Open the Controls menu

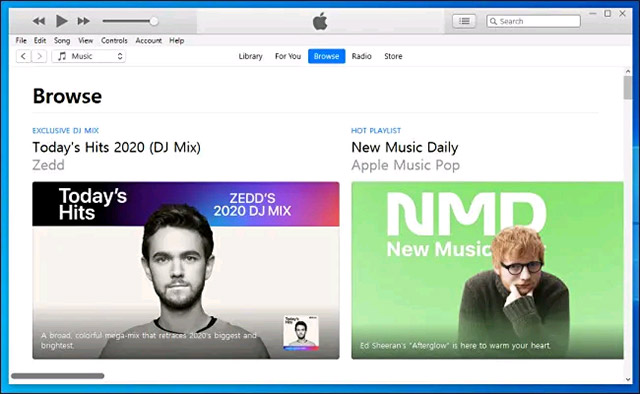click(x=114, y=40)
